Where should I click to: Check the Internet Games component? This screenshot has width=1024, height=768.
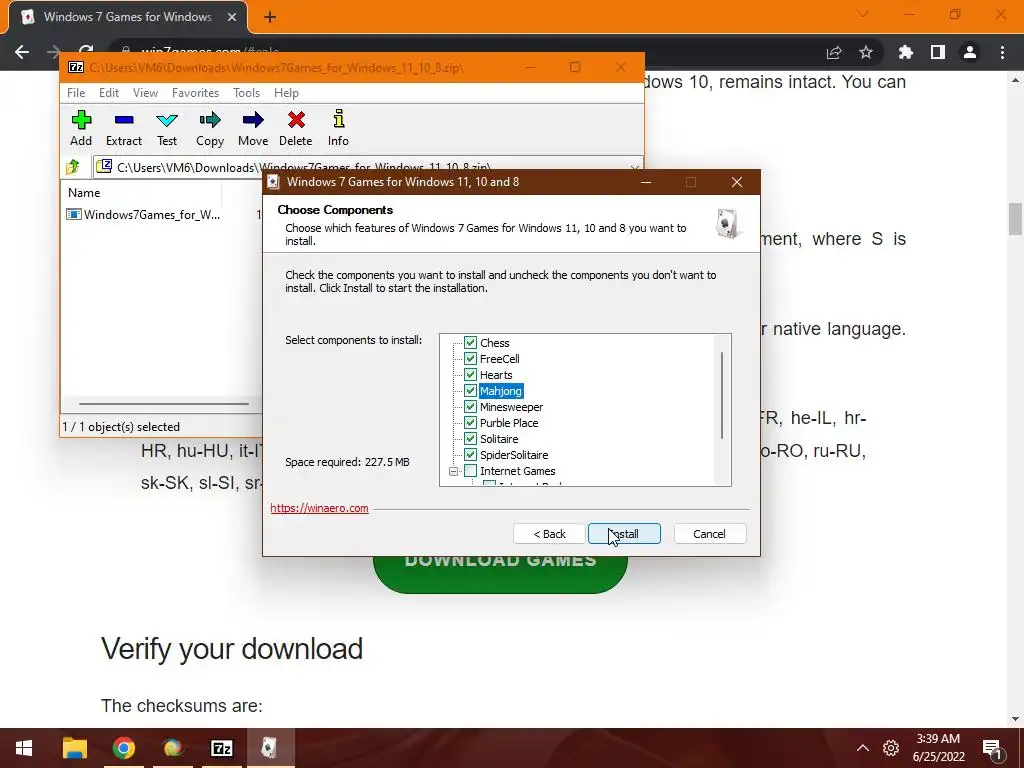point(470,470)
